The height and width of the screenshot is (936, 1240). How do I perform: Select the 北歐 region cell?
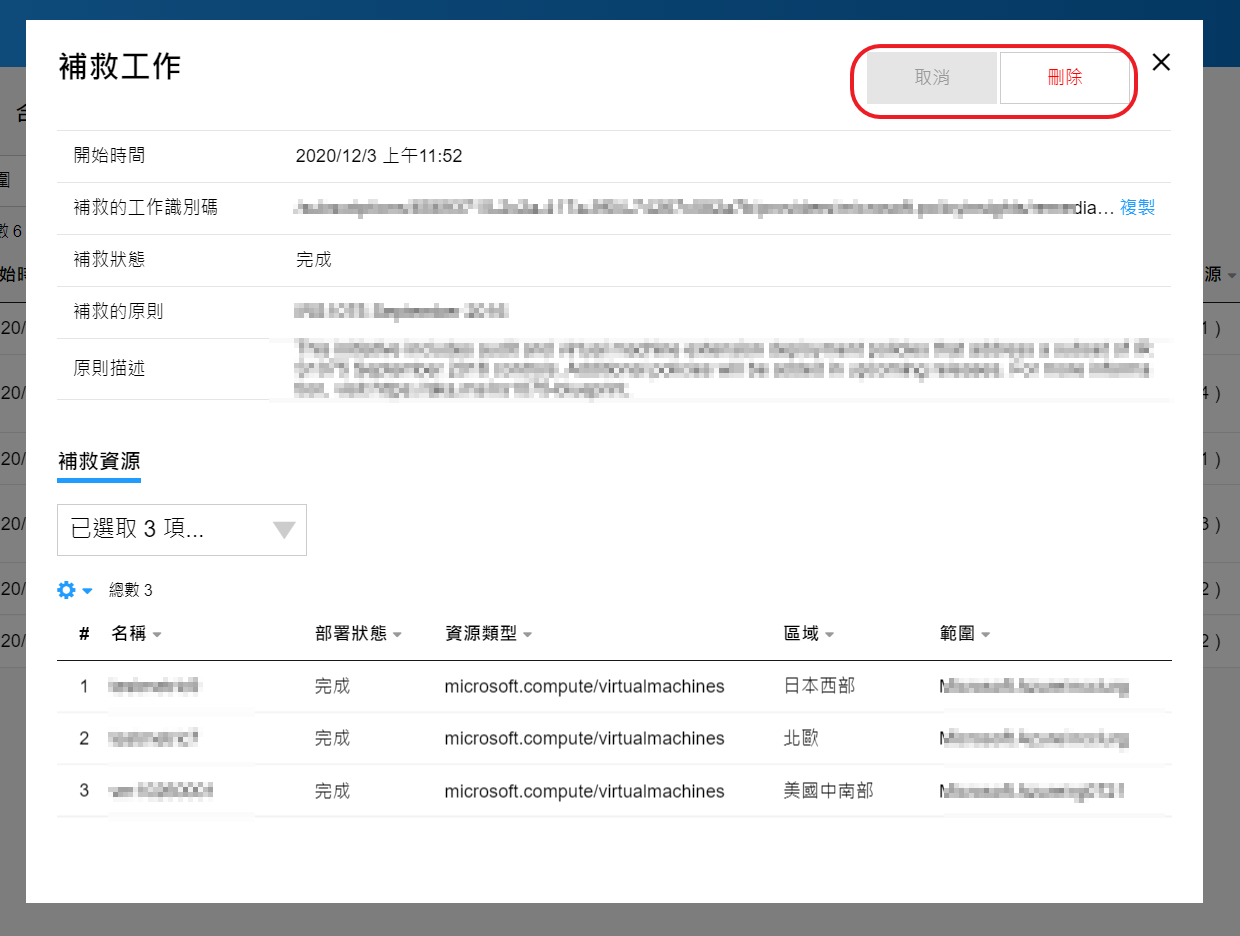(x=801, y=738)
